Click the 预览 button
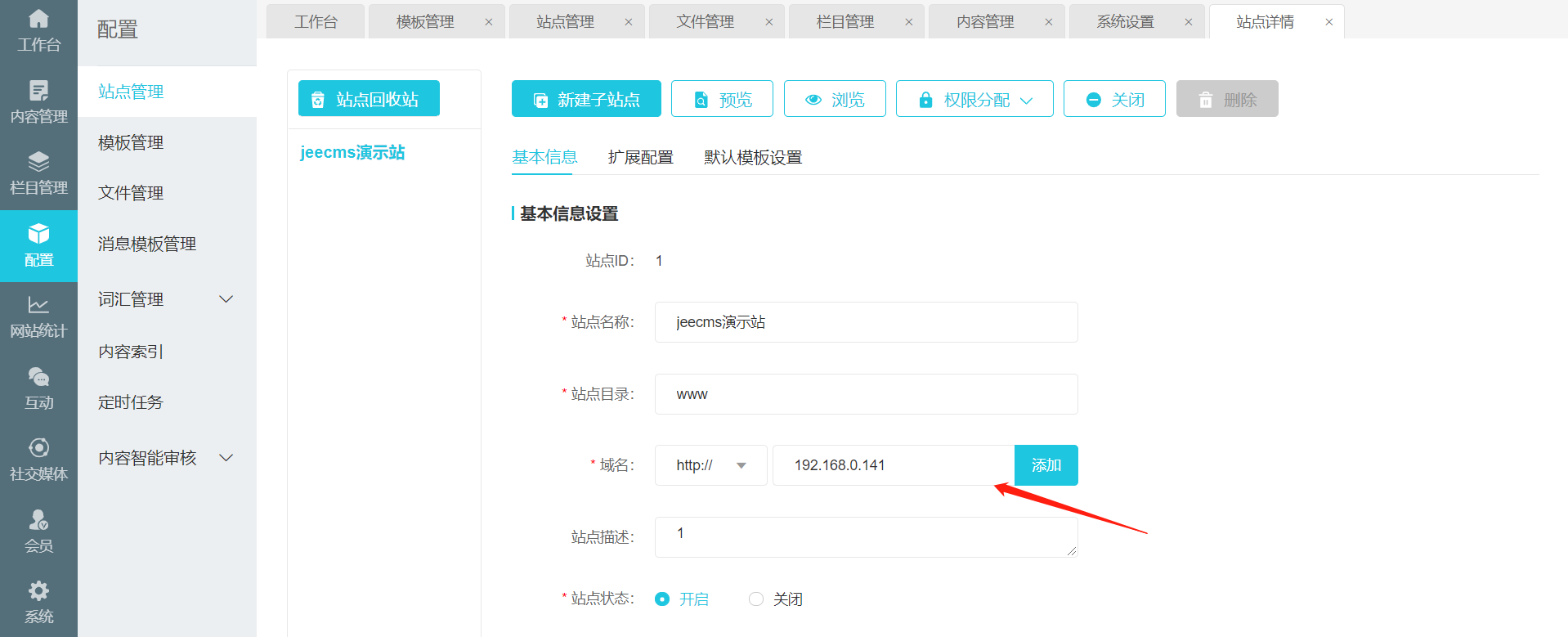The image size is (1568, 637). point(722,99)
